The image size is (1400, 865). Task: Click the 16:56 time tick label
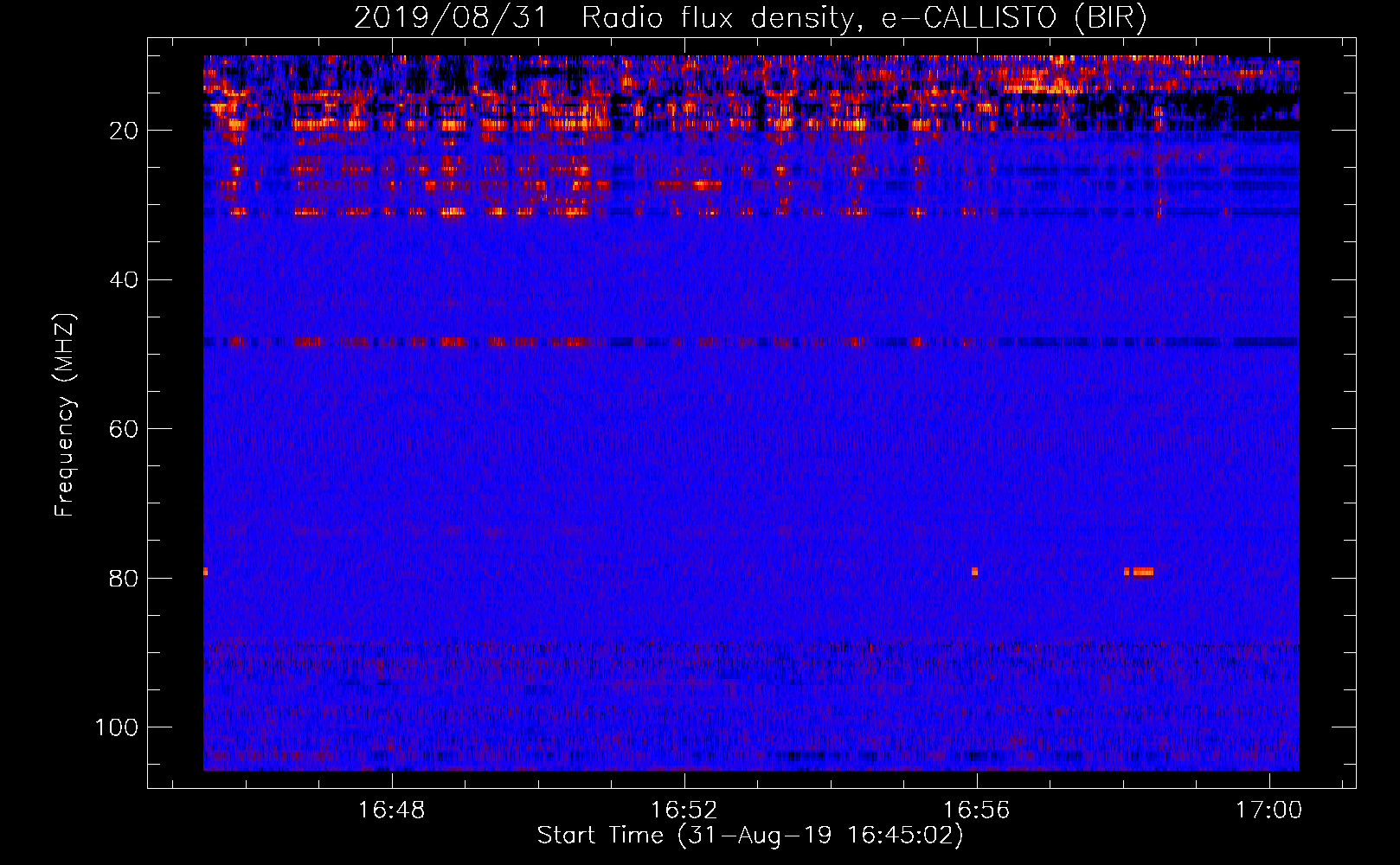pyautogui.click(x=977, y=811)
